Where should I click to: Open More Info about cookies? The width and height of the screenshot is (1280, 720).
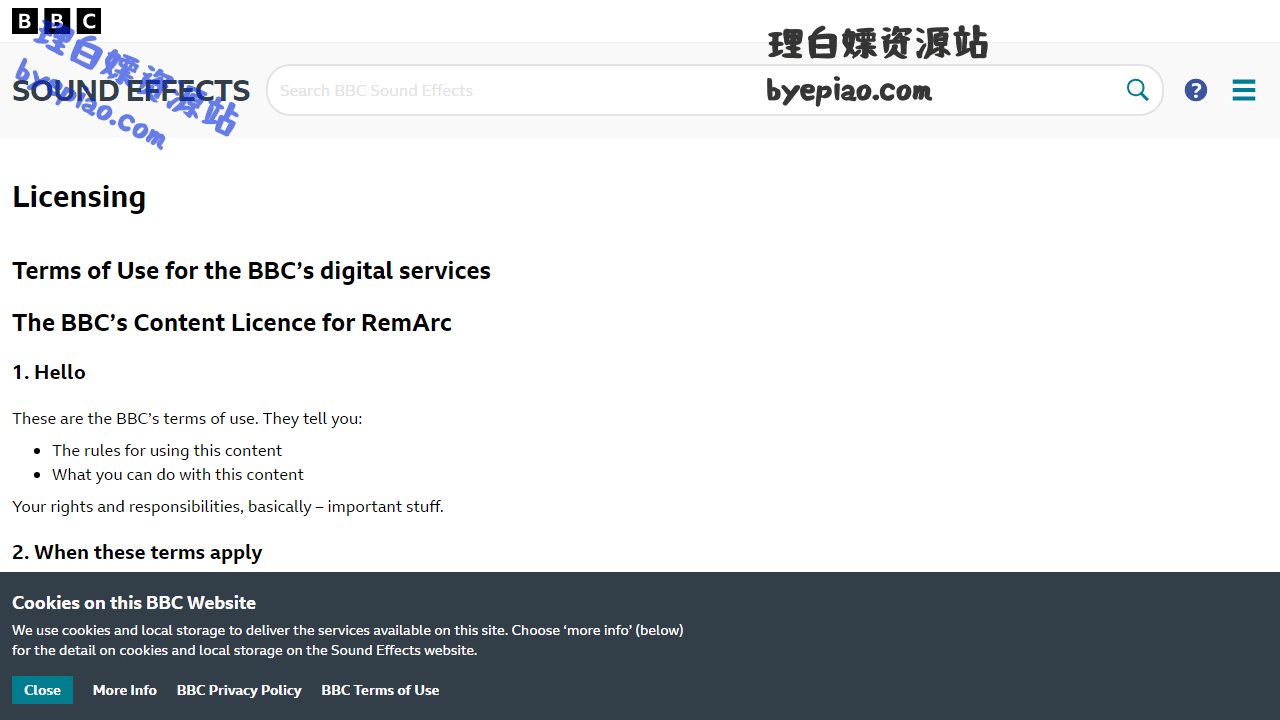click(x=125, y=690)
